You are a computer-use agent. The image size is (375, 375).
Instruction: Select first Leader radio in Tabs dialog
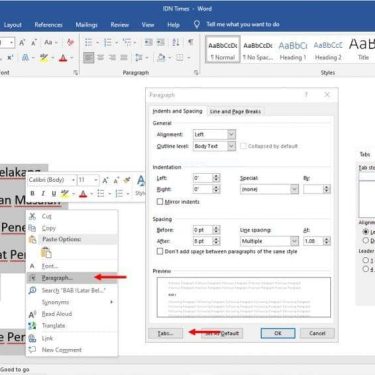pyautogui.click(x=366, y=260)
